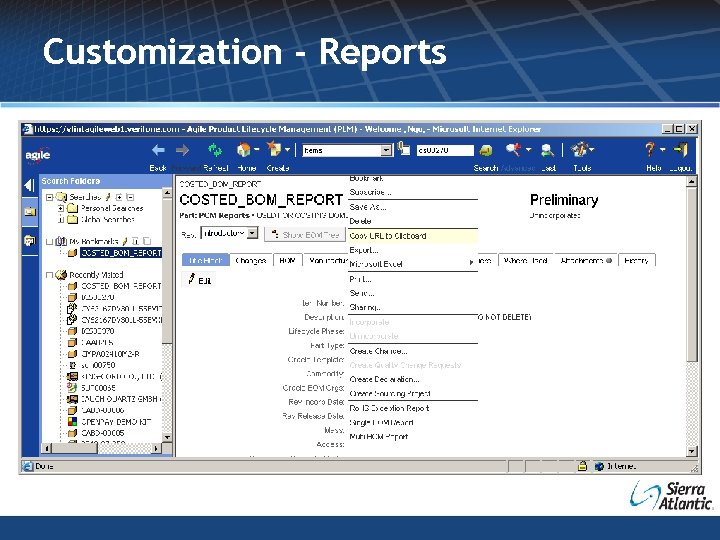720x540 pixels.
Task: Click the Logout door icon
Action: 681,150
